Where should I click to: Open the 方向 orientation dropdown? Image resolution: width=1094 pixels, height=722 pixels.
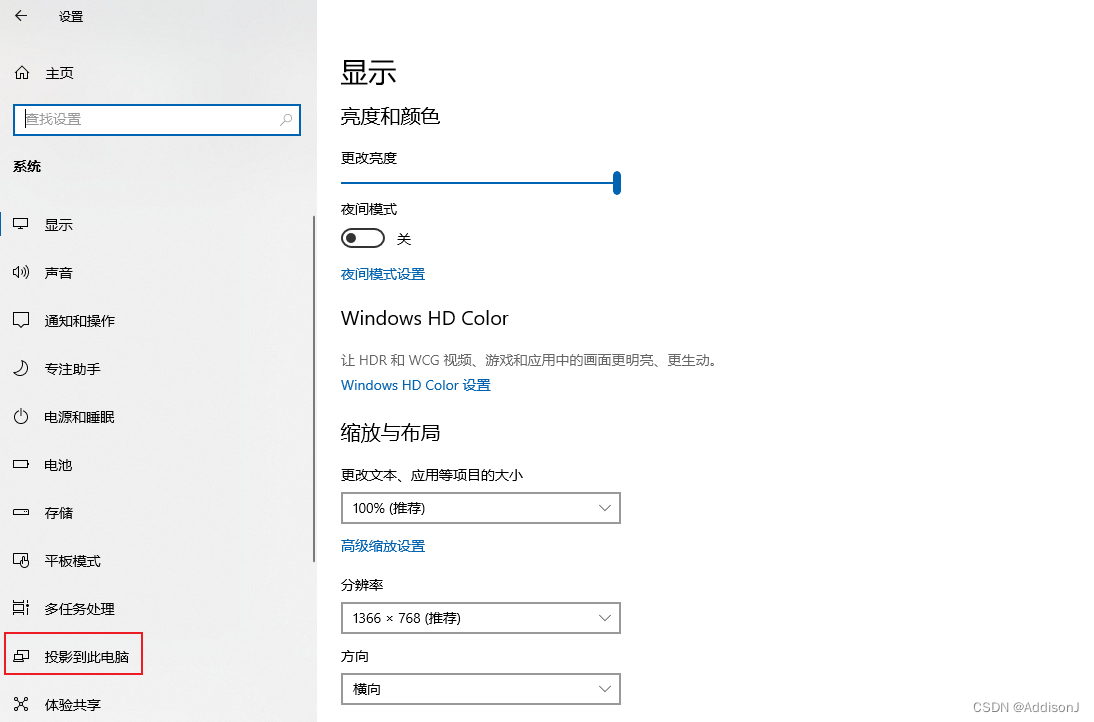coord(480,689)
